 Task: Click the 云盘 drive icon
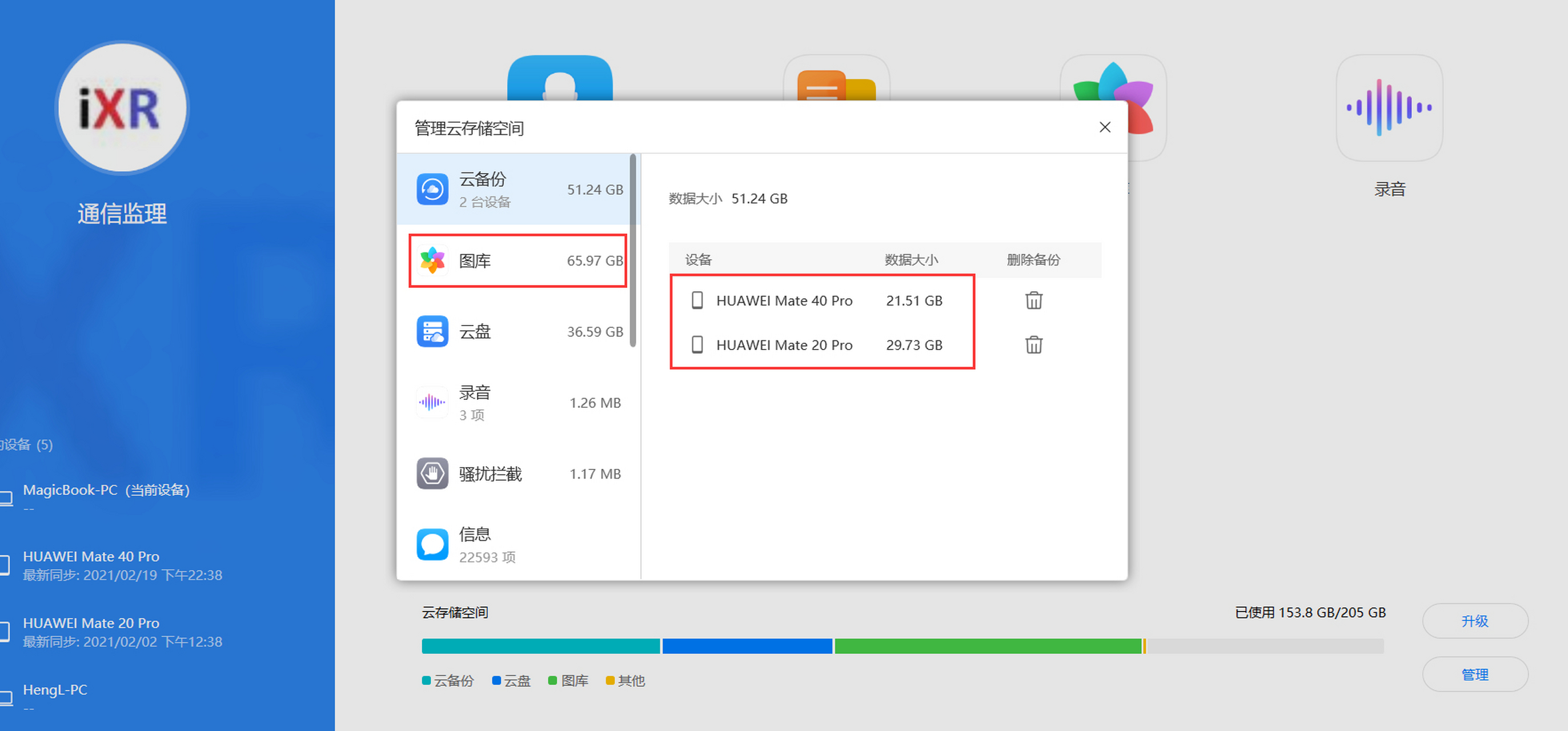[x=432, y=332]
